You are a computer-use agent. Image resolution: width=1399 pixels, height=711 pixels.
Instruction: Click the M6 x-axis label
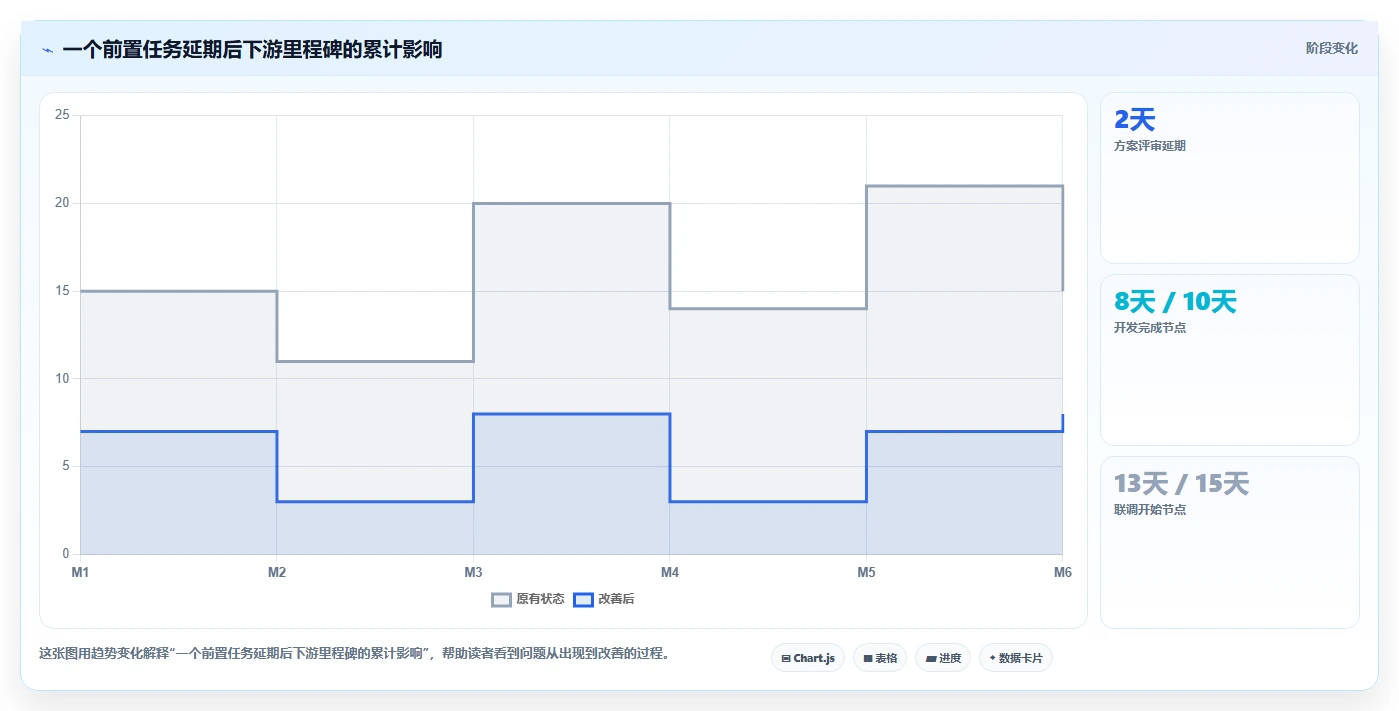(1062, 572)
